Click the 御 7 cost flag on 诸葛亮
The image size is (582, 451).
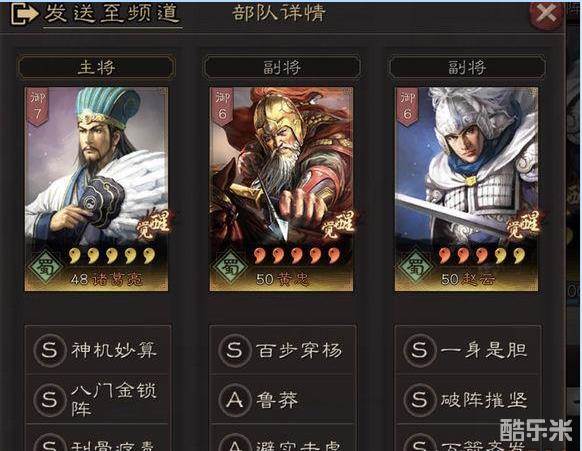tap(38, 107)
